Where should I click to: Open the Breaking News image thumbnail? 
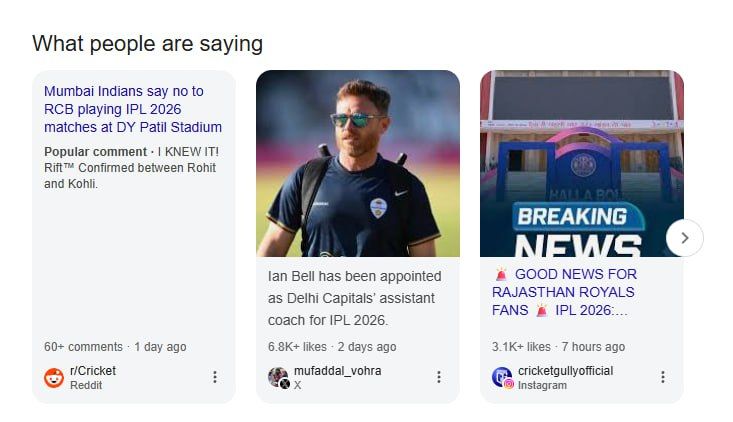(582, 164)
